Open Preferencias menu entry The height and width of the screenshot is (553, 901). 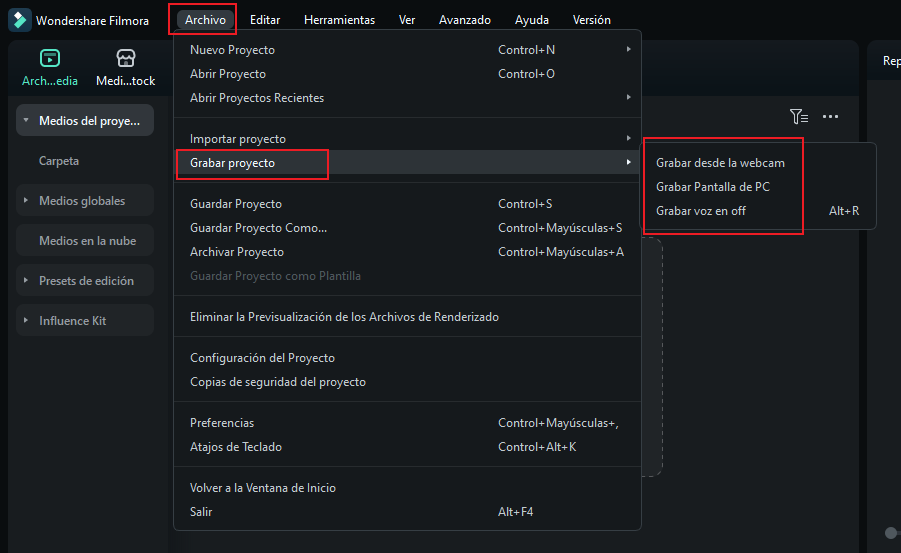coord(407,423)
